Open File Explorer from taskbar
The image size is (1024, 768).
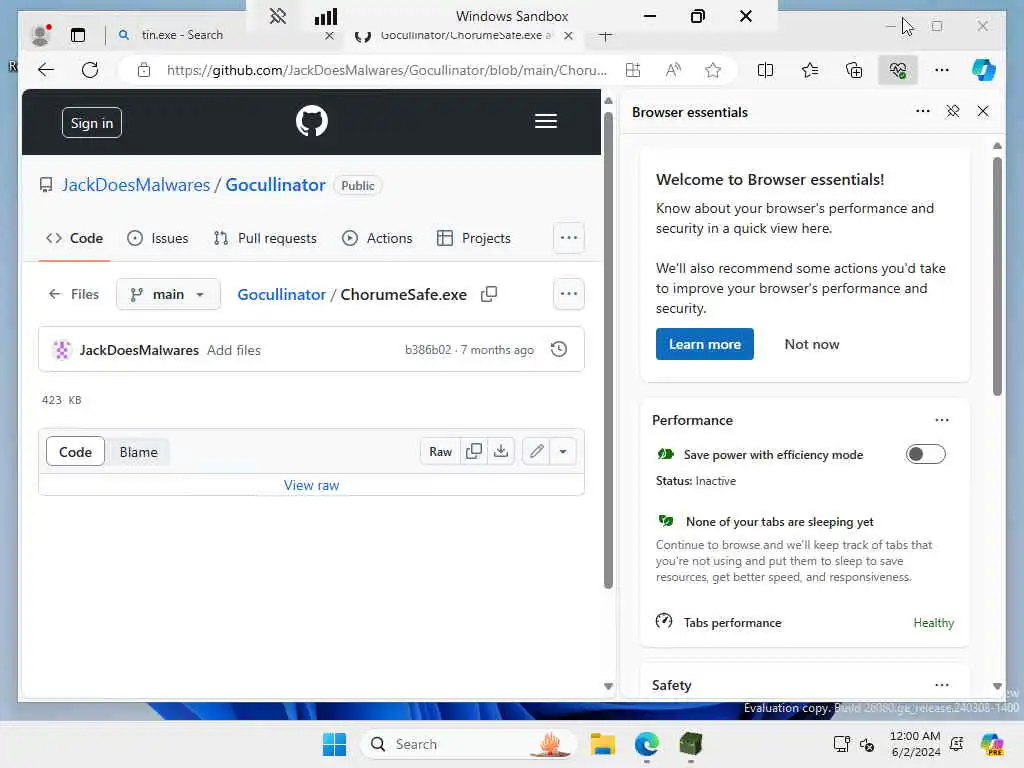click(x=602, y=744)
